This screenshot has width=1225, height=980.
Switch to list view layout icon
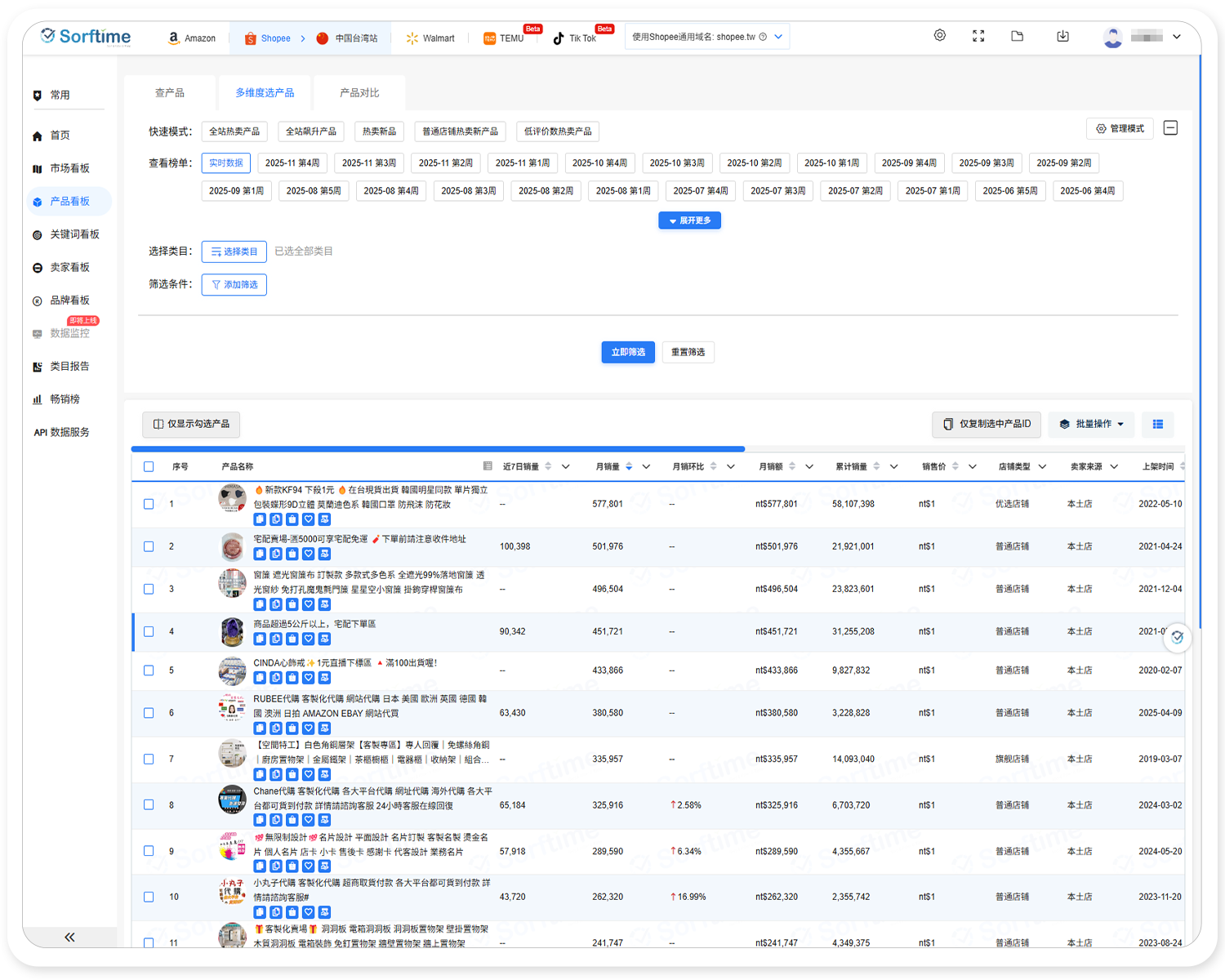pyautogui.click(x=1157, y=424)
